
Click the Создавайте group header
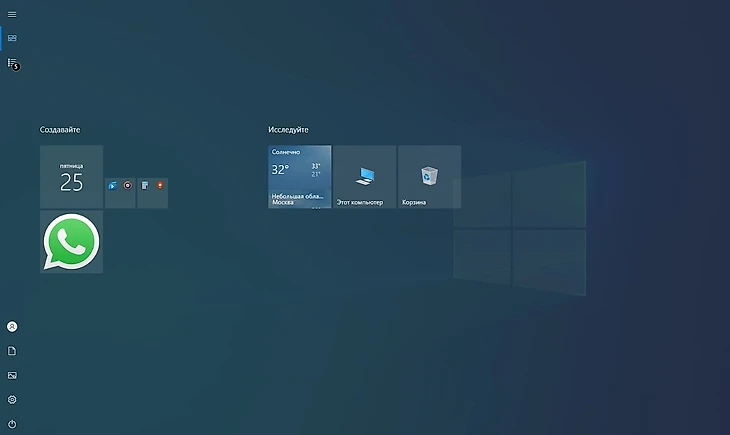(60, 130)
